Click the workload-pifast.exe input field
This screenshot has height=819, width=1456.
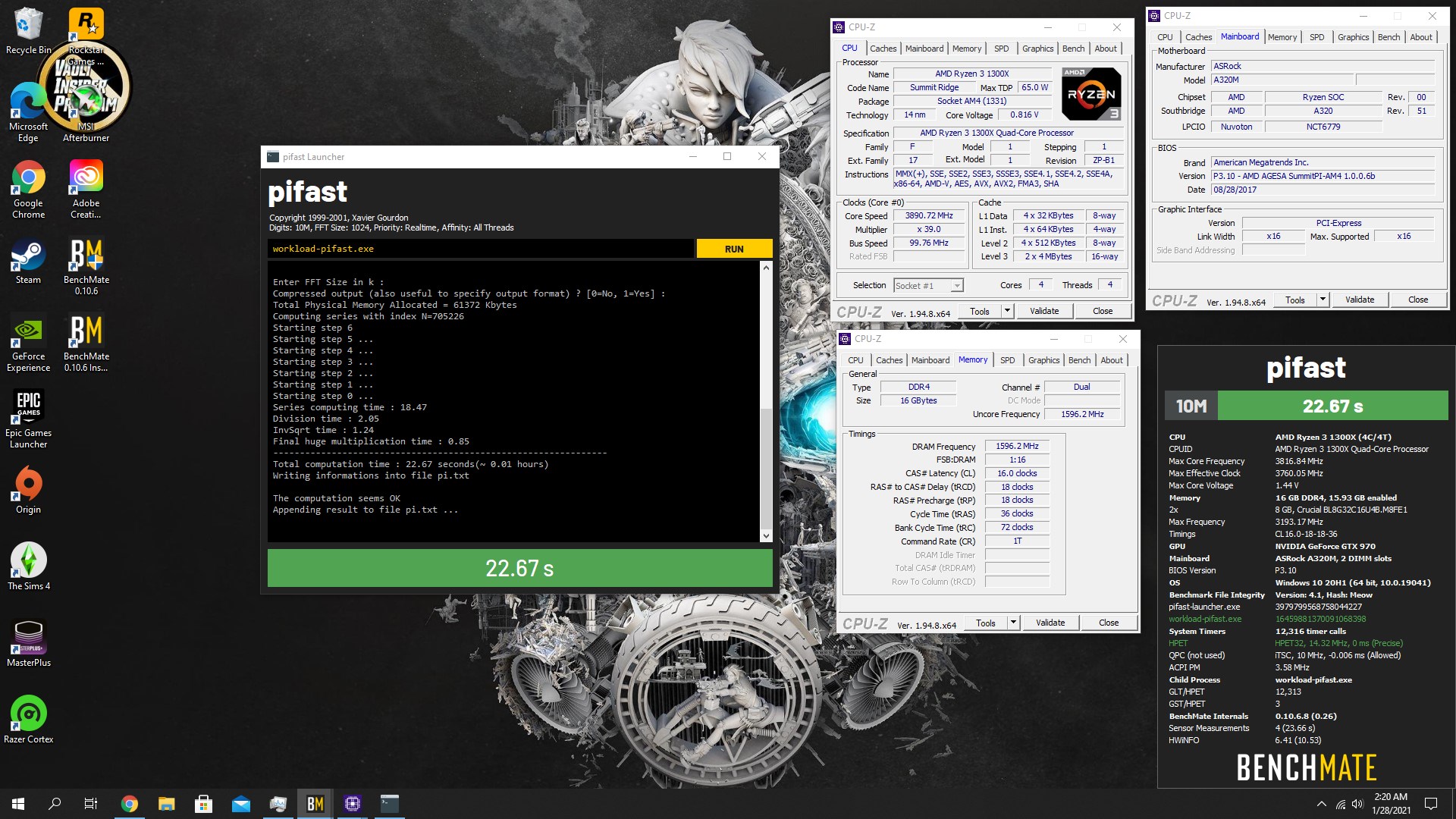point(481,249)
